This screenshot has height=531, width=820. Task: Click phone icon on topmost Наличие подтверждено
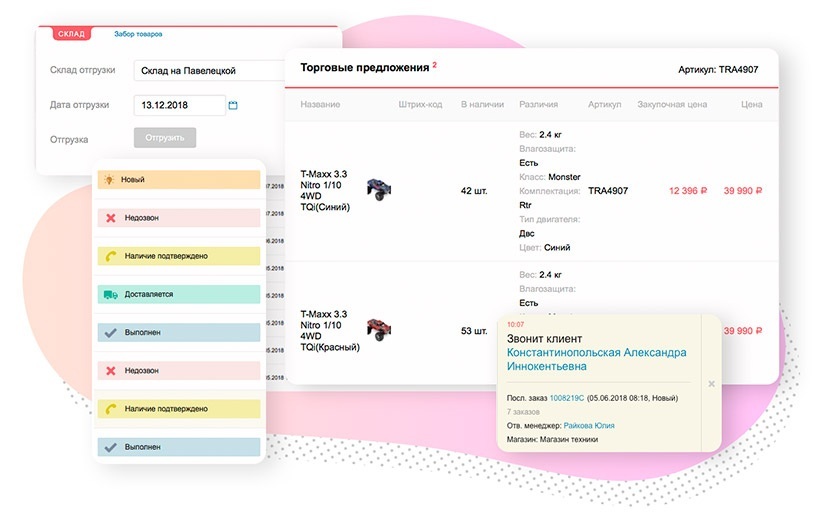pyautogui.click(x=109, y=256)
